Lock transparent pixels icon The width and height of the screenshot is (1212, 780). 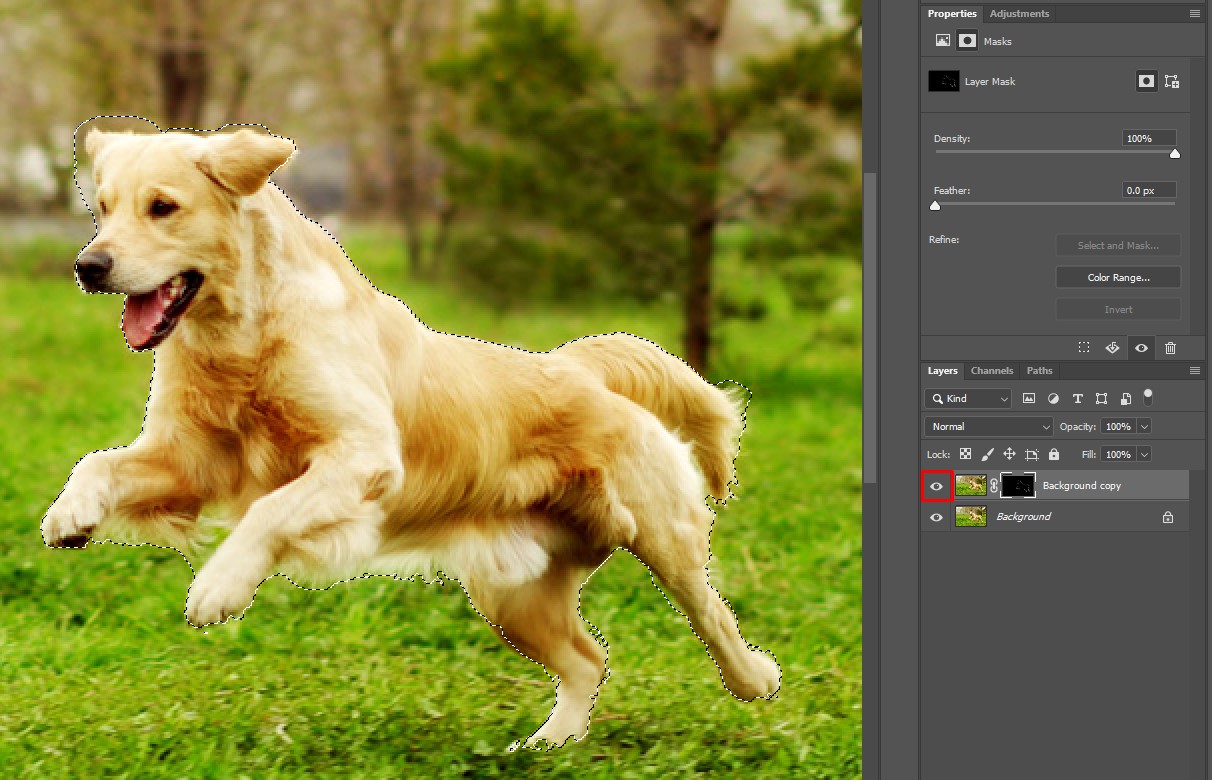click(965, 454)
